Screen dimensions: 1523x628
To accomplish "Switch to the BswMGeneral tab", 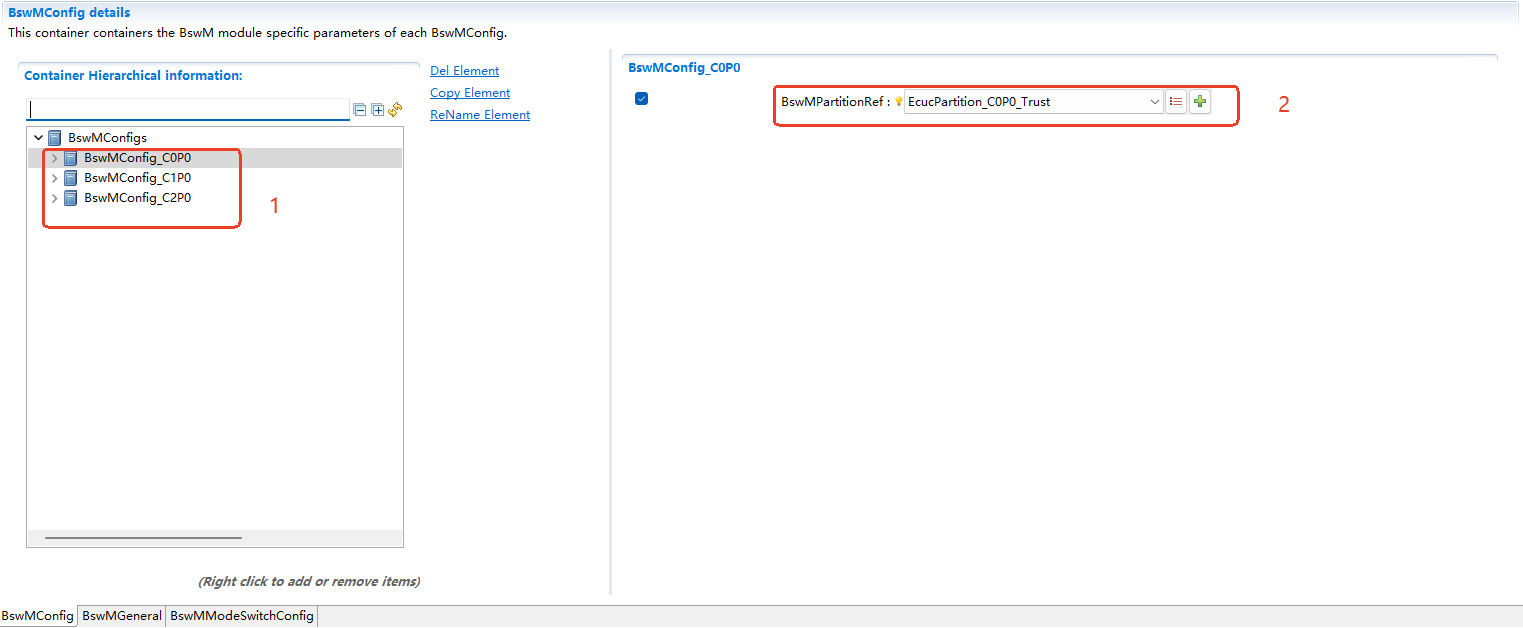I will [120, 615].
